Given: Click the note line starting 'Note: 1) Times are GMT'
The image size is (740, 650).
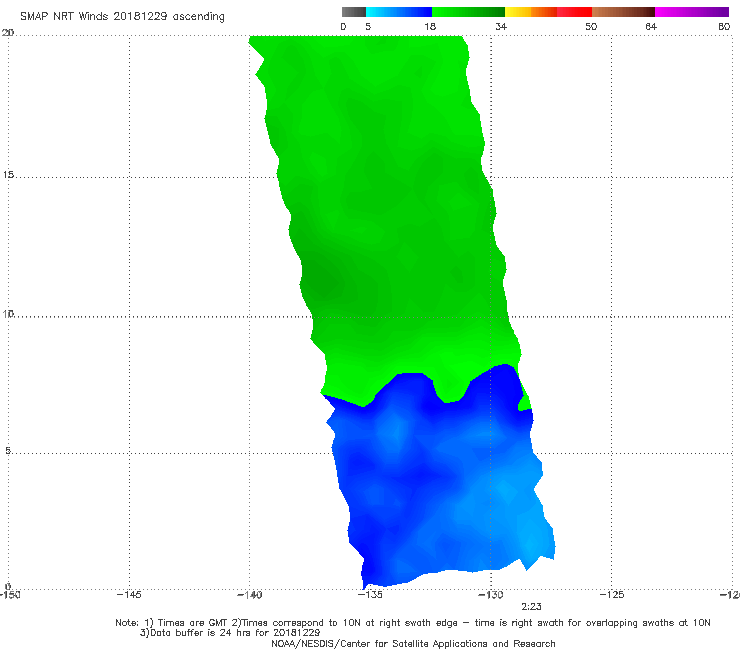Looking at the screenshot, I should click(412, 623).
